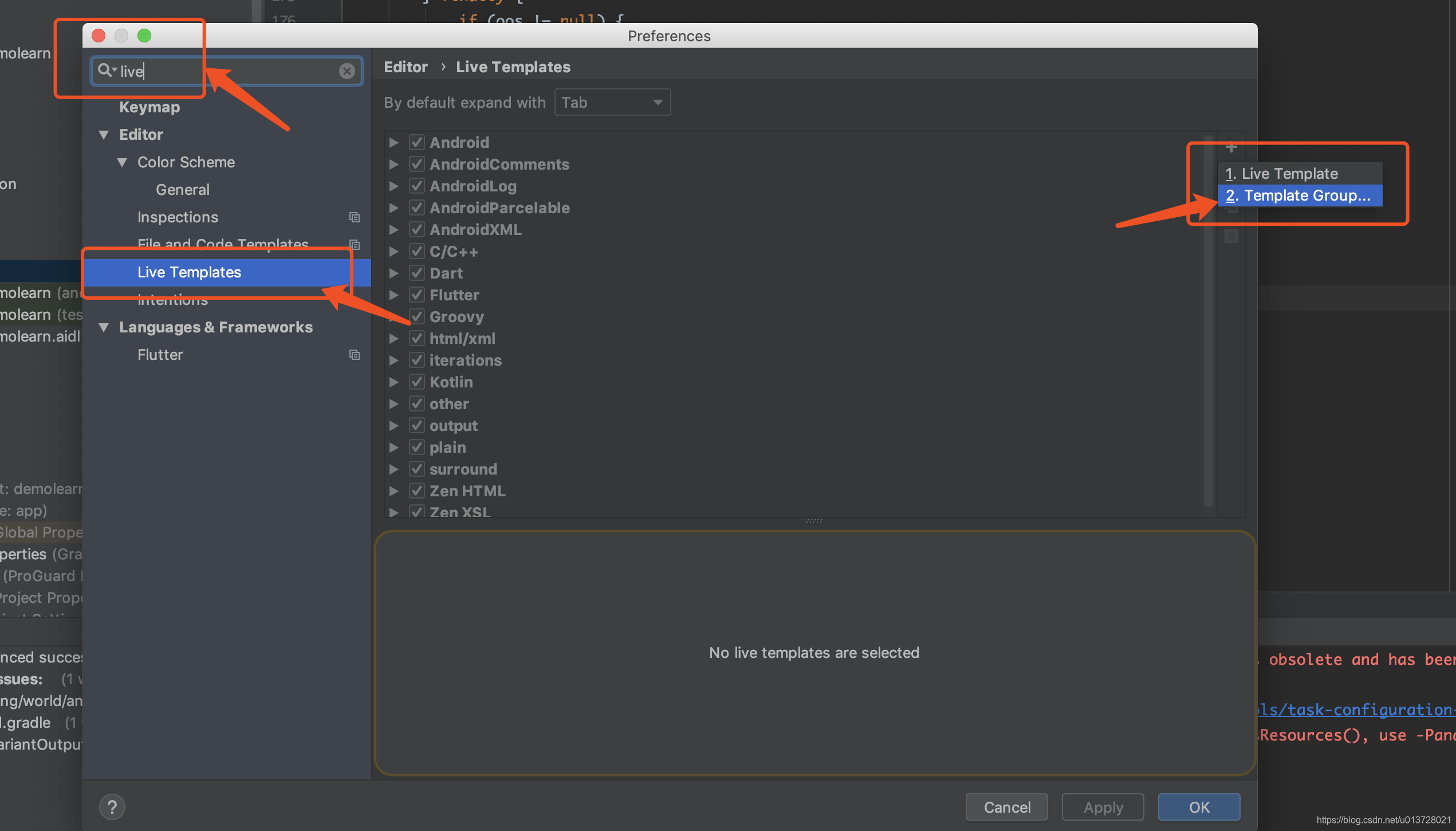1456x831 pixels.
Task: Clear the 'live' search text with the X icon
Action: click(x=347, y=70)
